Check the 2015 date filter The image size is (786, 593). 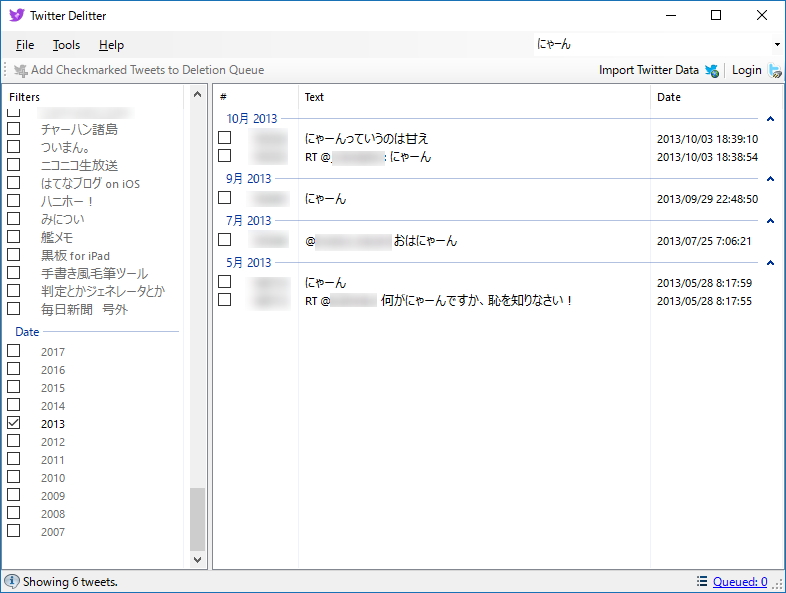pos(14,387)
